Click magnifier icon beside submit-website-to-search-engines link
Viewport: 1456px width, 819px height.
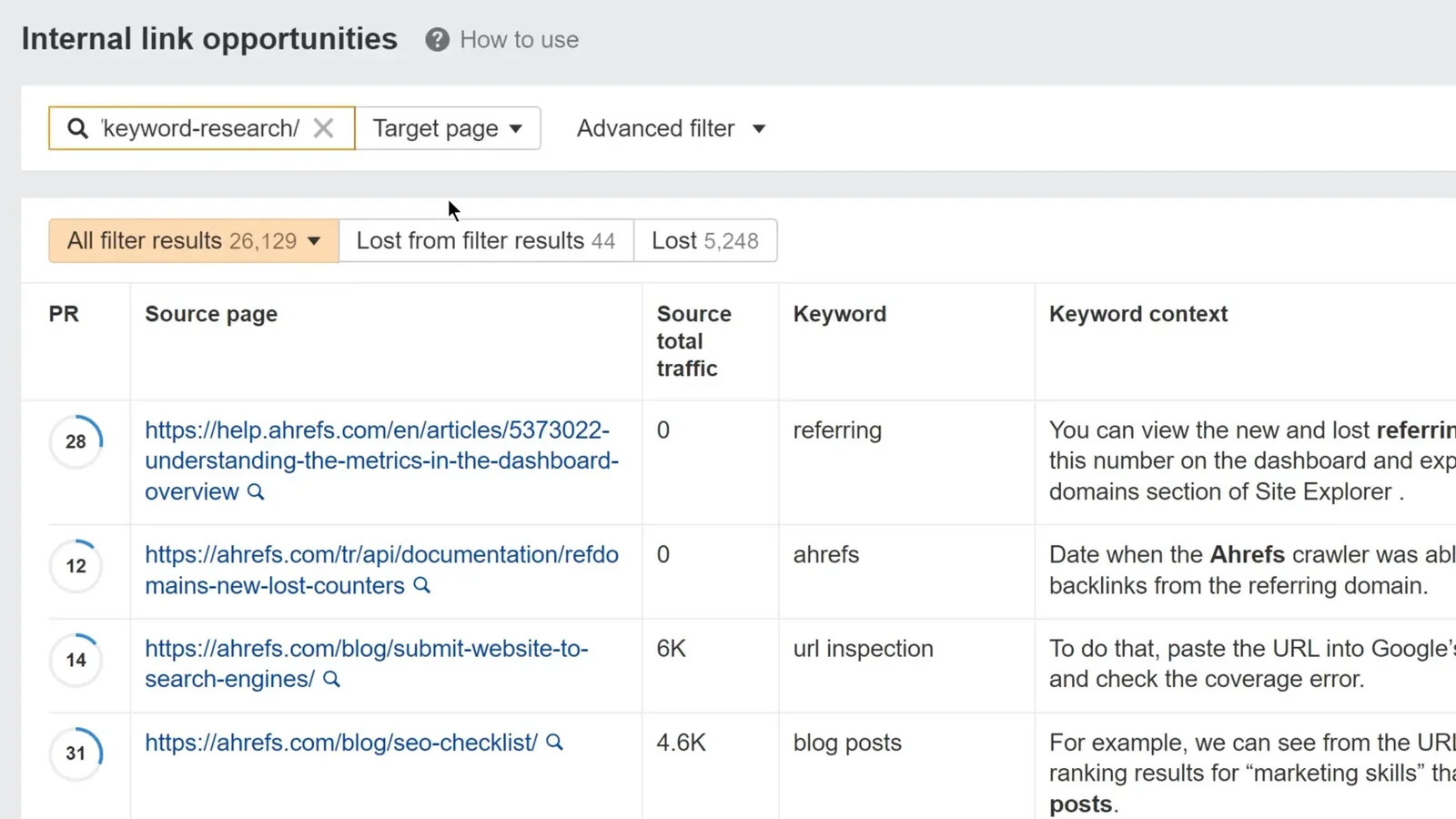332,679
